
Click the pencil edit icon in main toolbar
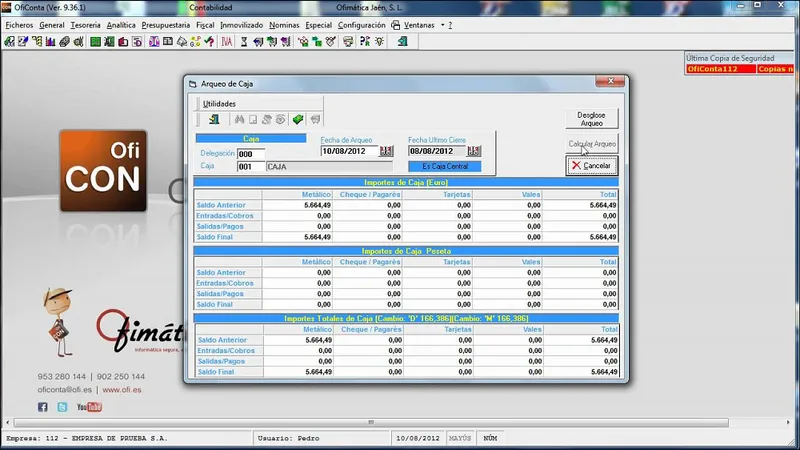[x=23, y=41]
